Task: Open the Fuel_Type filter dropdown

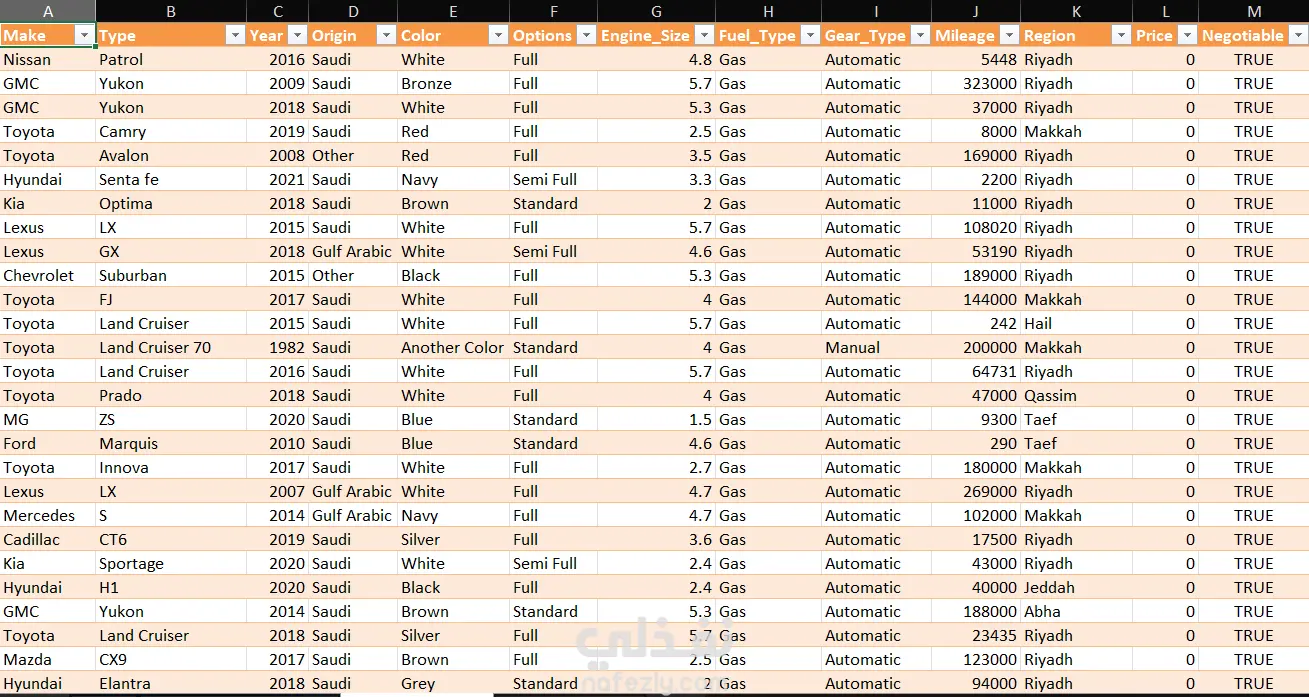Action: [810, 35]
